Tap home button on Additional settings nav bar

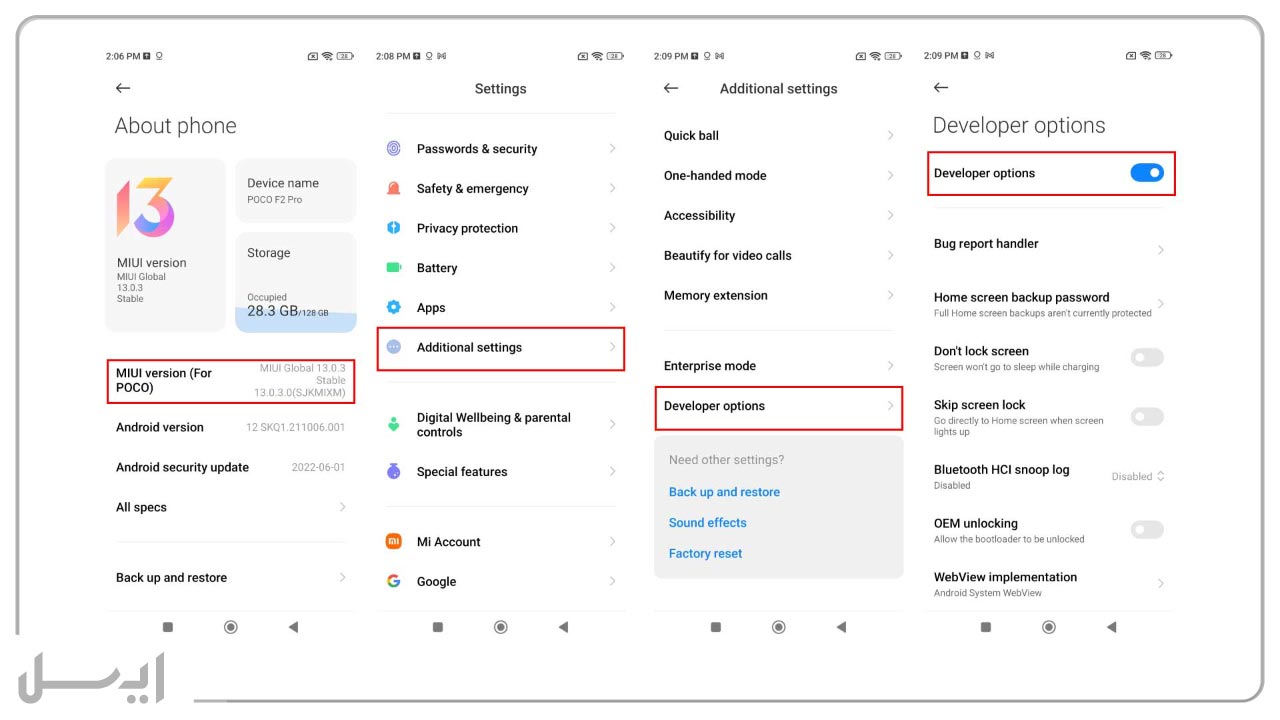tap(779, 627)
